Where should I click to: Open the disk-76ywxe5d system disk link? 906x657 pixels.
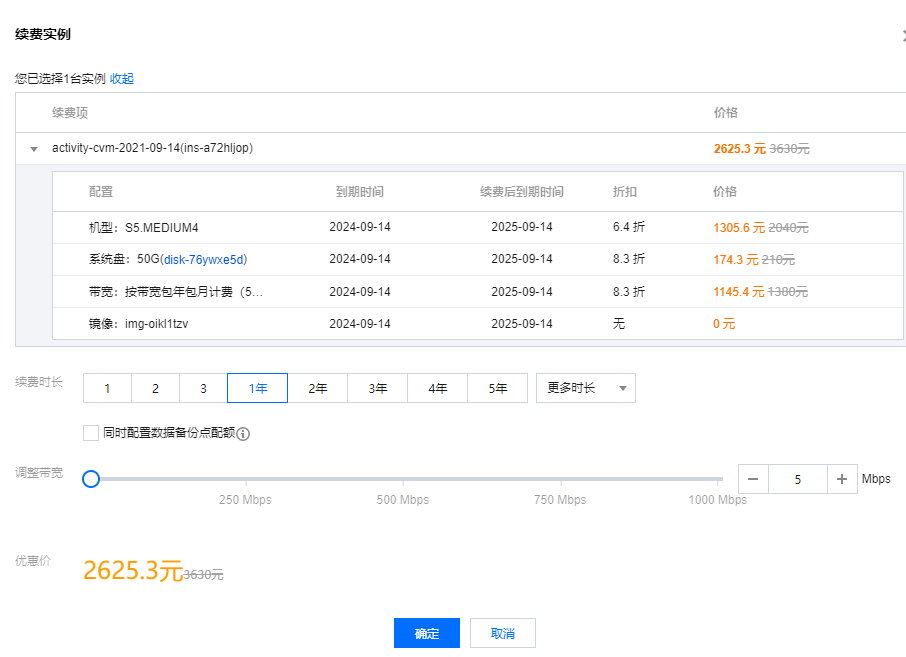point(204,259)
